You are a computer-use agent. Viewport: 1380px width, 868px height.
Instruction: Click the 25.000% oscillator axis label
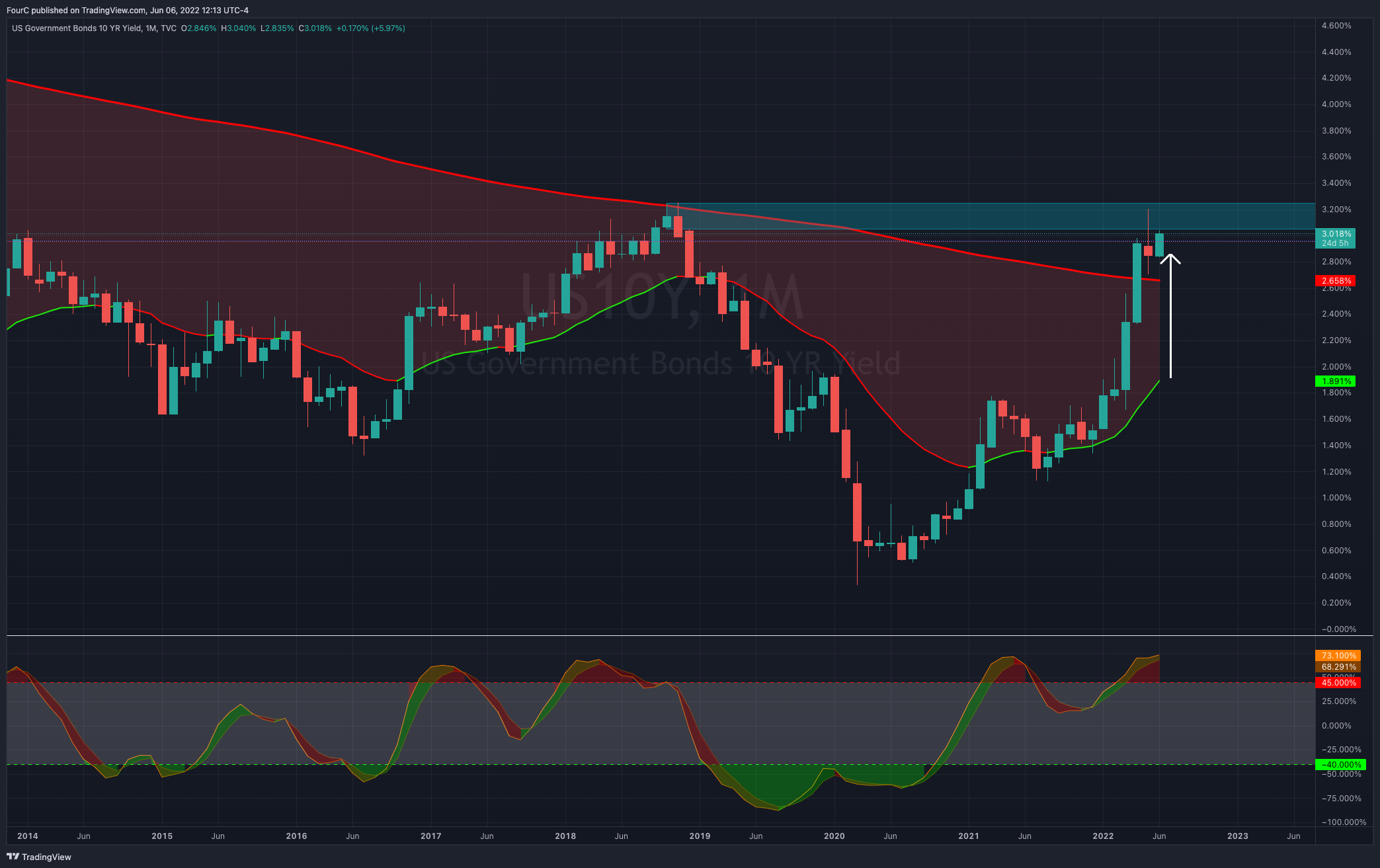[1338, 701]
